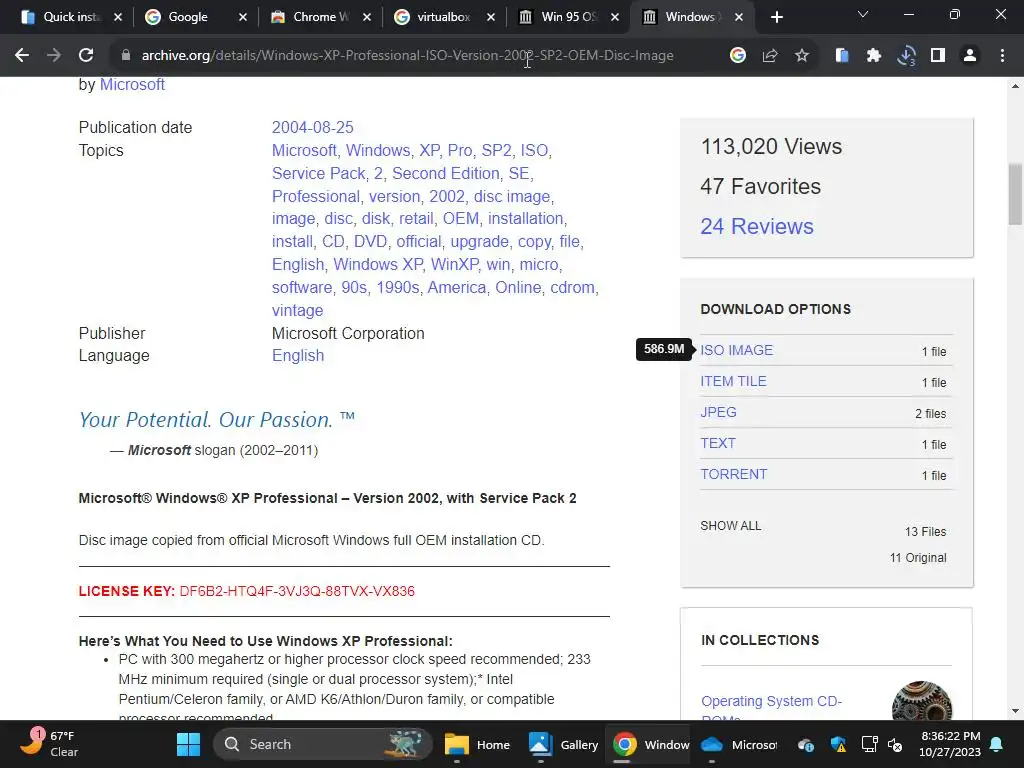Open the notifications bell
1024x768 pixels.
coord(997,744)
